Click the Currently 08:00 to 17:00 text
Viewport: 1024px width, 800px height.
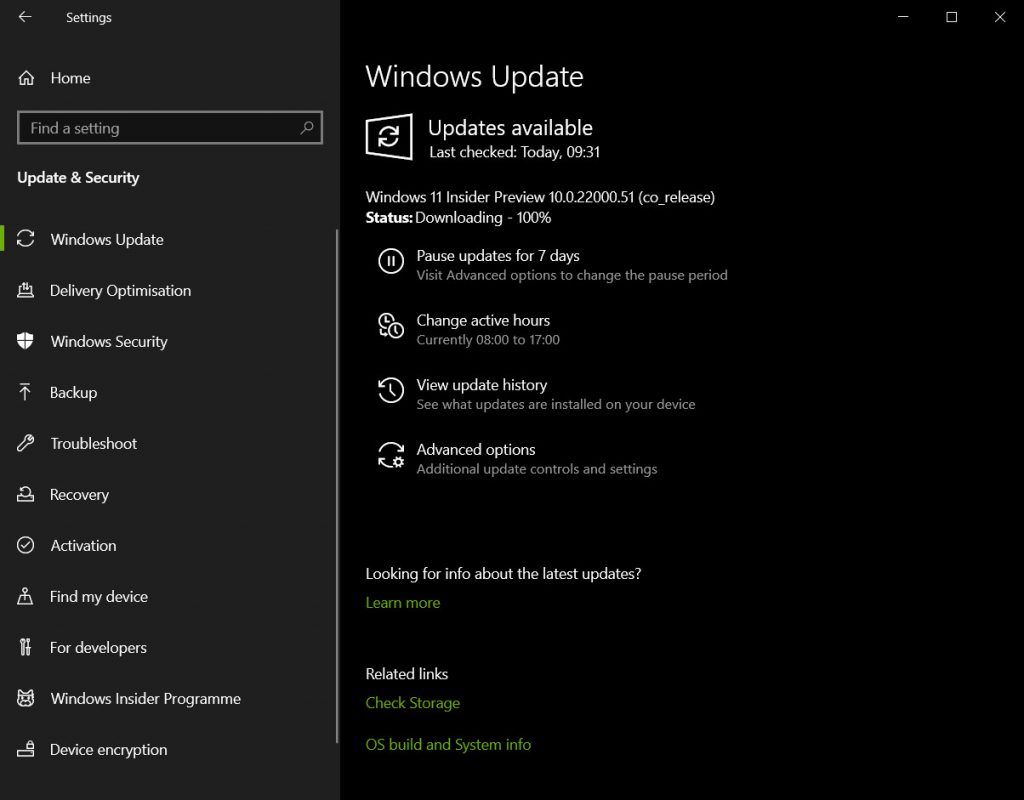(488, 340)
